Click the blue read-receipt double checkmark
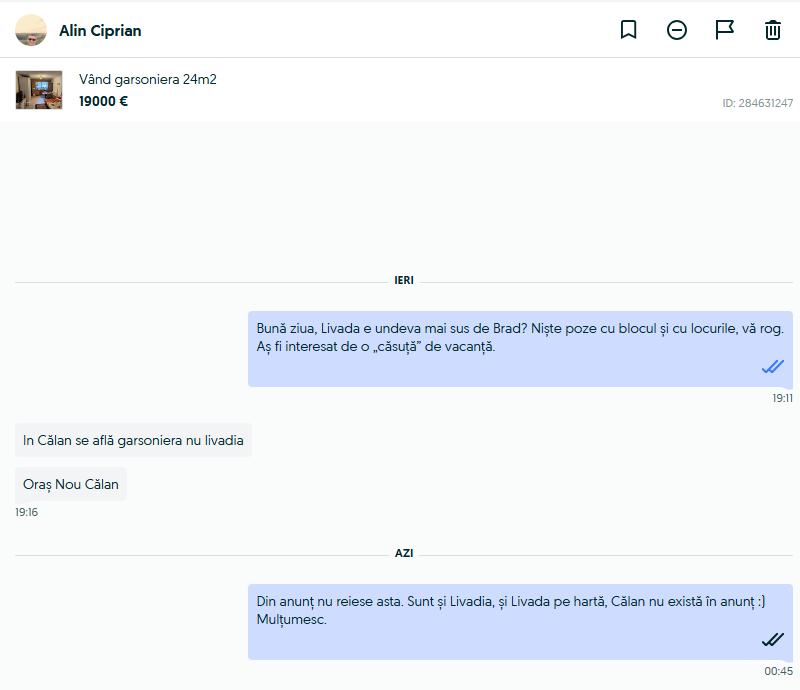Screen dimensions: 800x690 click(x=772, y=366)
